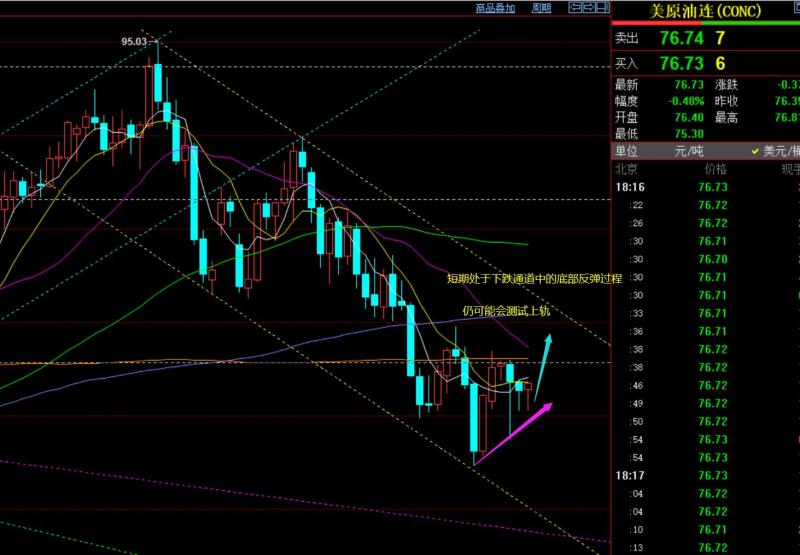Click the :46 tick row price

[x=713, y=385]
